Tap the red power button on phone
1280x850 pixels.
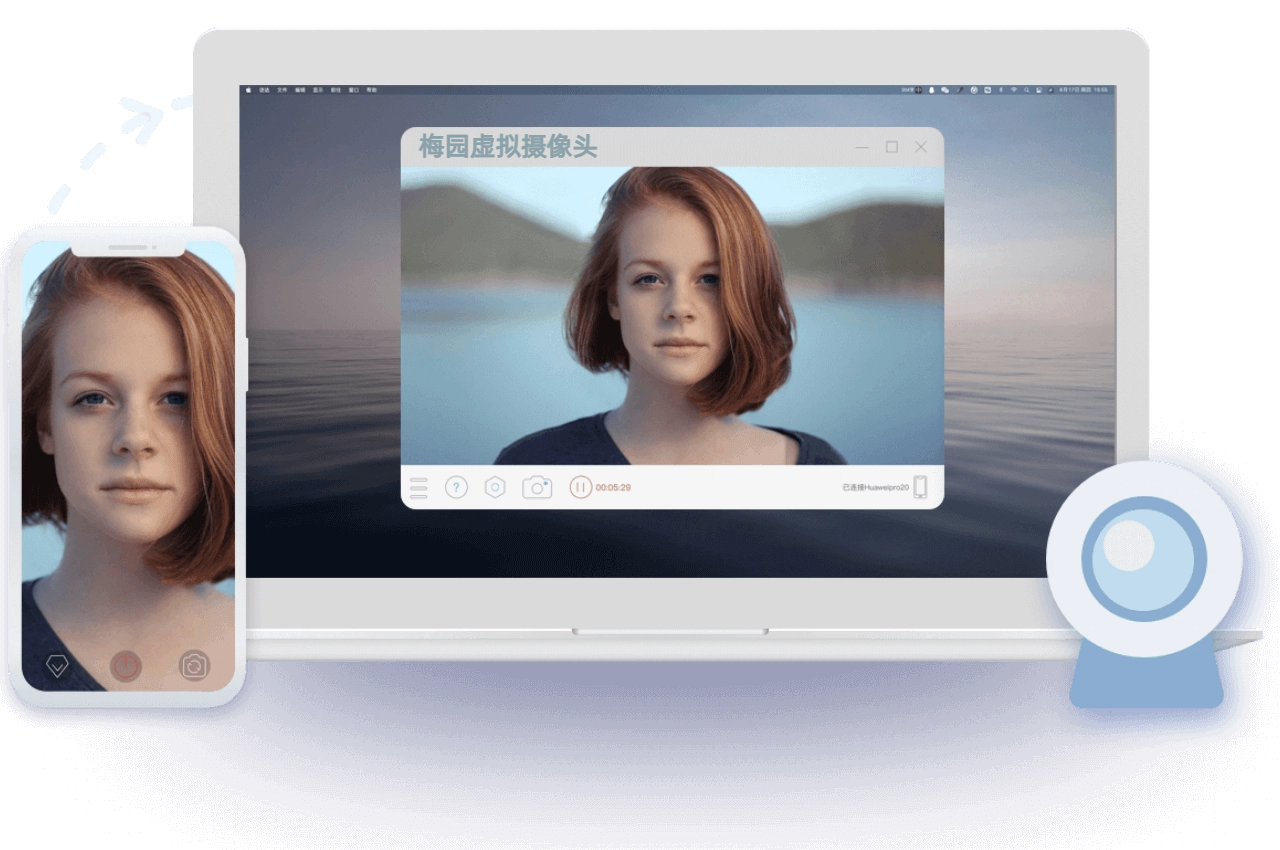click(126, 666)
